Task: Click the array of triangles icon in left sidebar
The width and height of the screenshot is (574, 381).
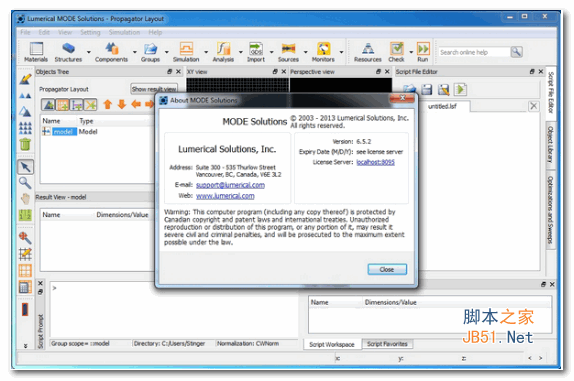Action: coord(25,128)
